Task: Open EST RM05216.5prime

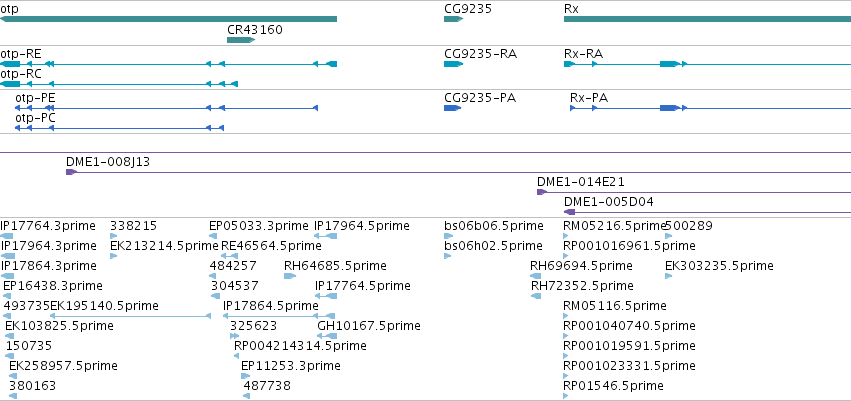Action: coord(566,236)
